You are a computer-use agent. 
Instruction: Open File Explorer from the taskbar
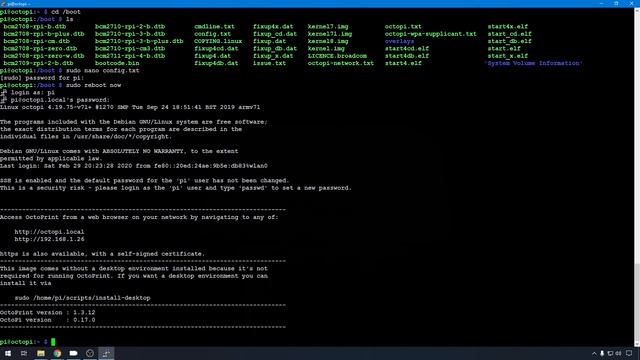point(41,353)
